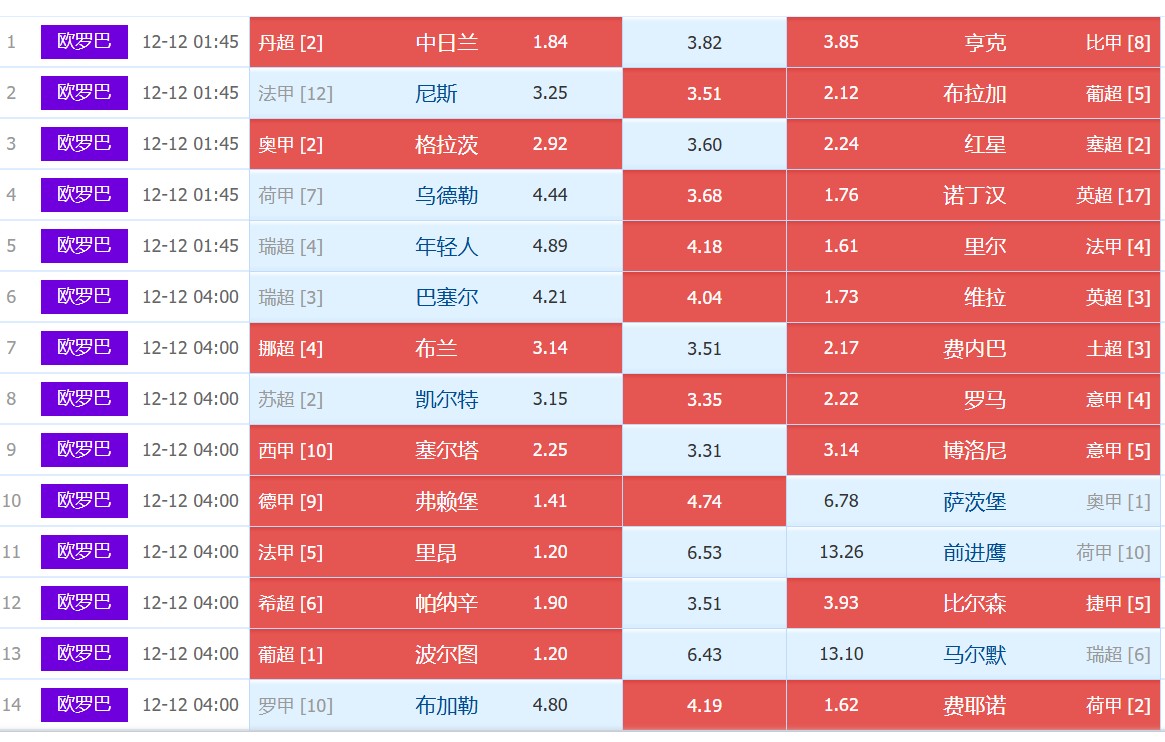Click the 欧罗巴 badge in row 7
The image size is (1165, 742).
click(84, 348)
